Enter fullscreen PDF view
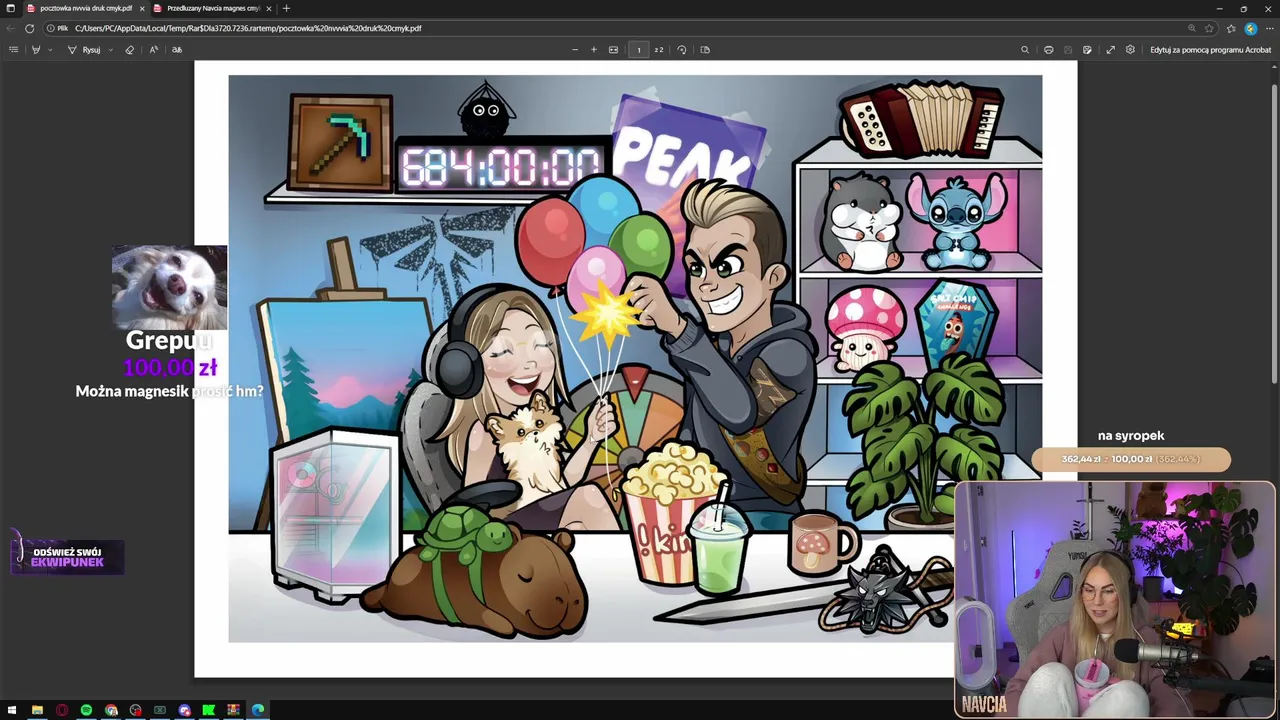Viewport: 1280px width, 720px height. pyautogui.click(x=1110, y=49)
